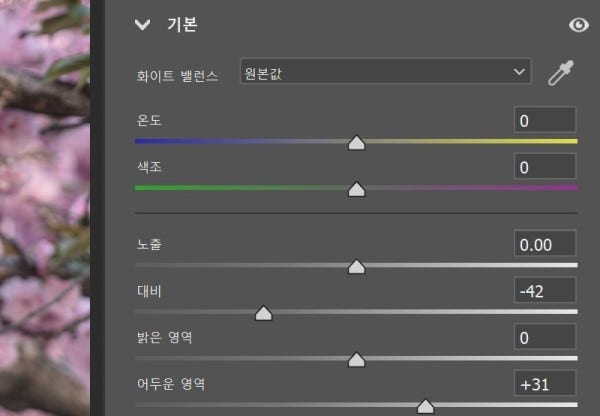This screenshot has width=600, height=416.
Task: Select the 노출 value field showing 0.00
Action: pyautogui.click(x=545, y=244)
